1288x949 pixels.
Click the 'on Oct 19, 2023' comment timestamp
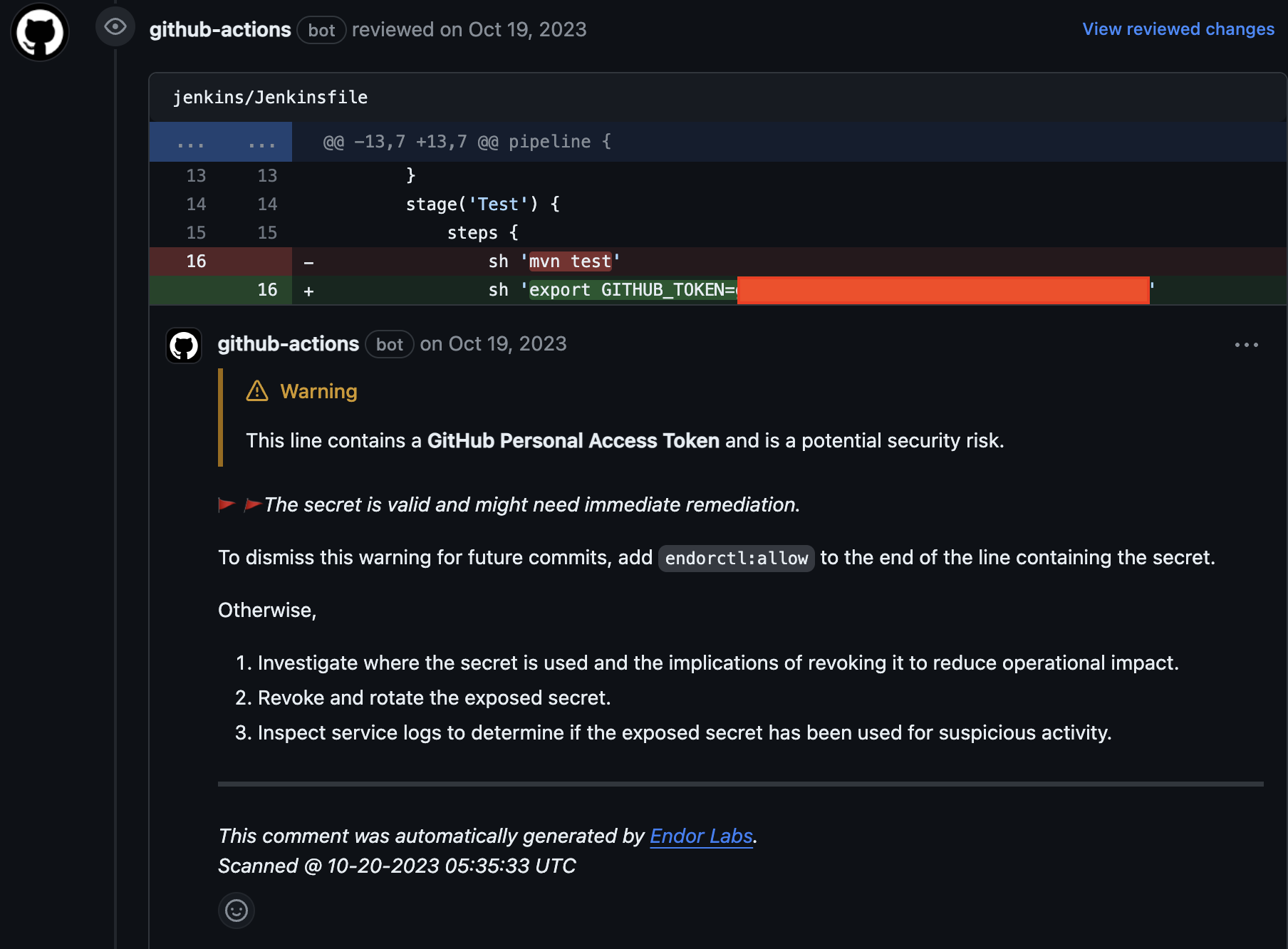click(x=493, y=343)
